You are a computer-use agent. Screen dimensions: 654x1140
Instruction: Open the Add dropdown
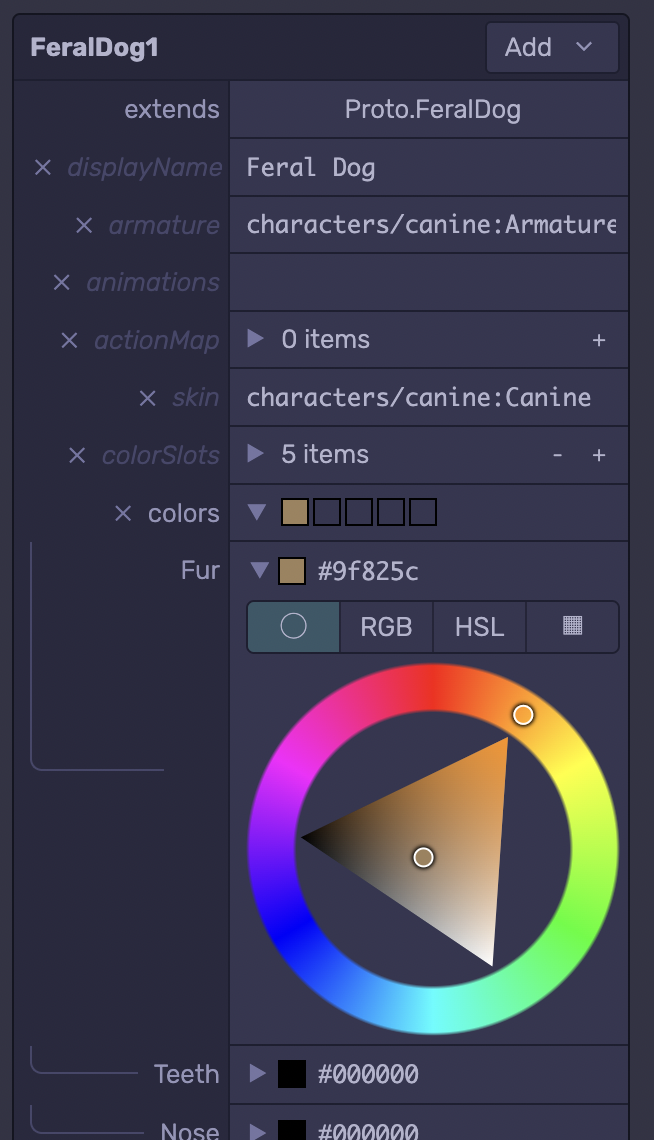[x=552, y=47]
